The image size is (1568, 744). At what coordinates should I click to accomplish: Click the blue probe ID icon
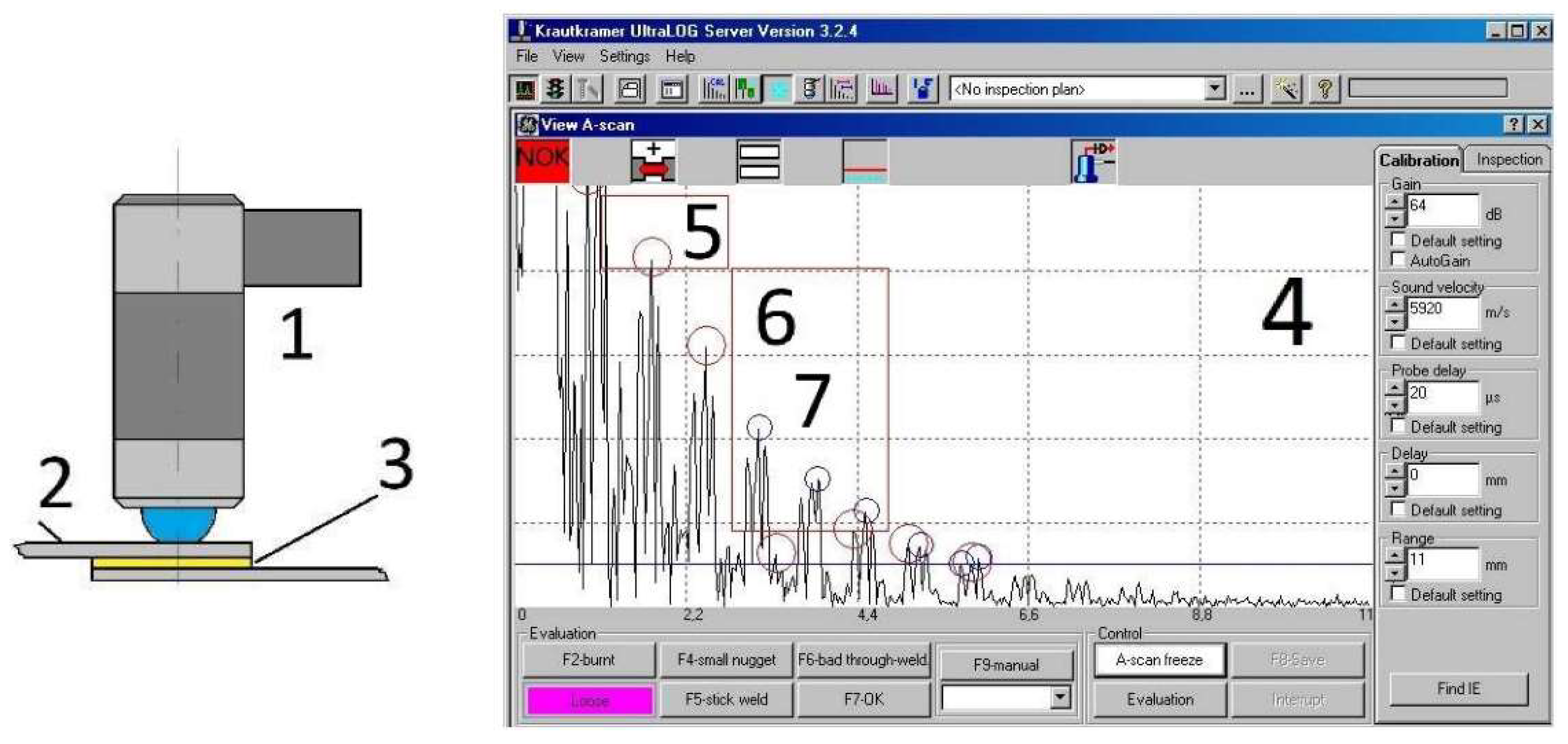1094,161
